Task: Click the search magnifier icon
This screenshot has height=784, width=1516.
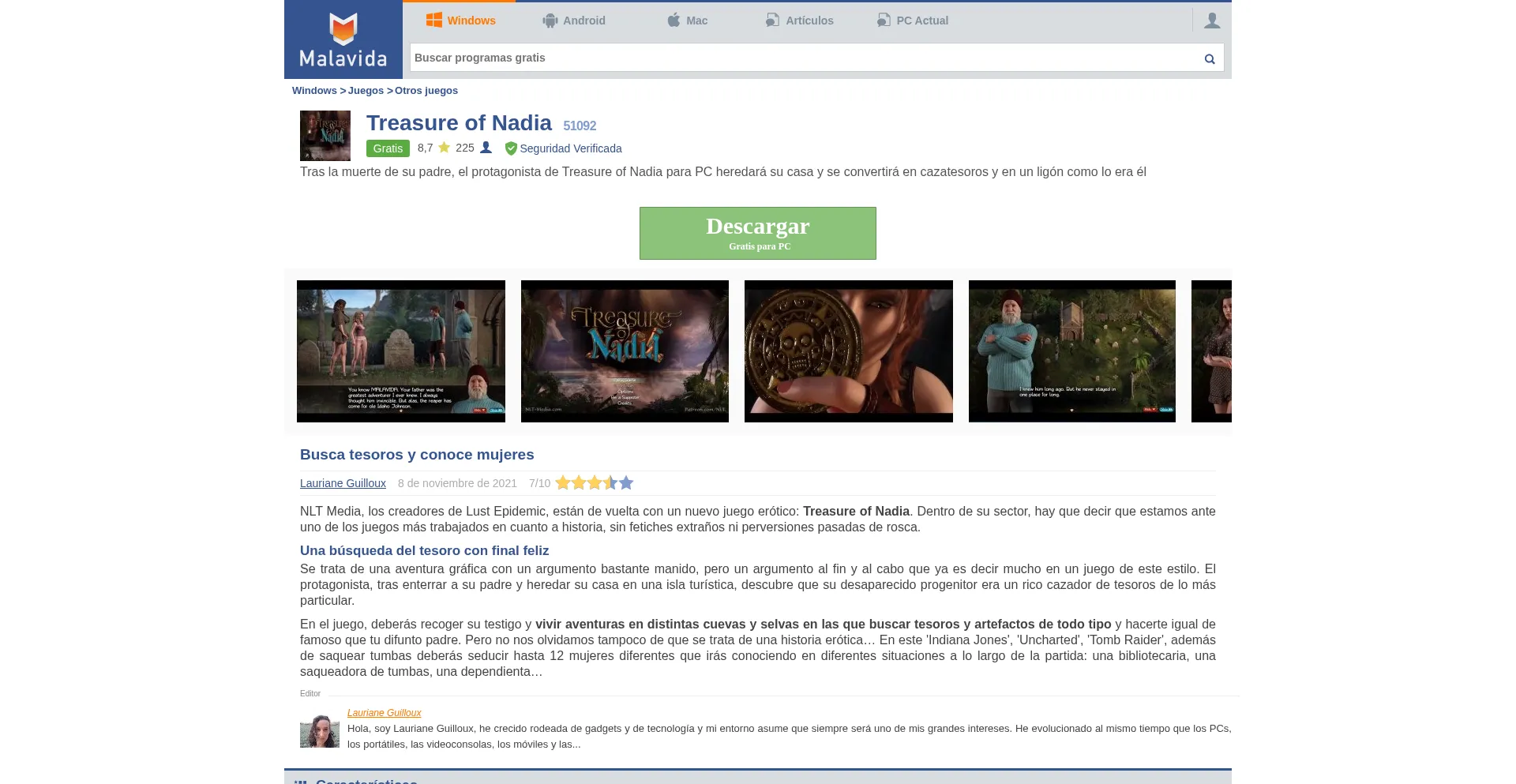Action: tap(1209, 58)
